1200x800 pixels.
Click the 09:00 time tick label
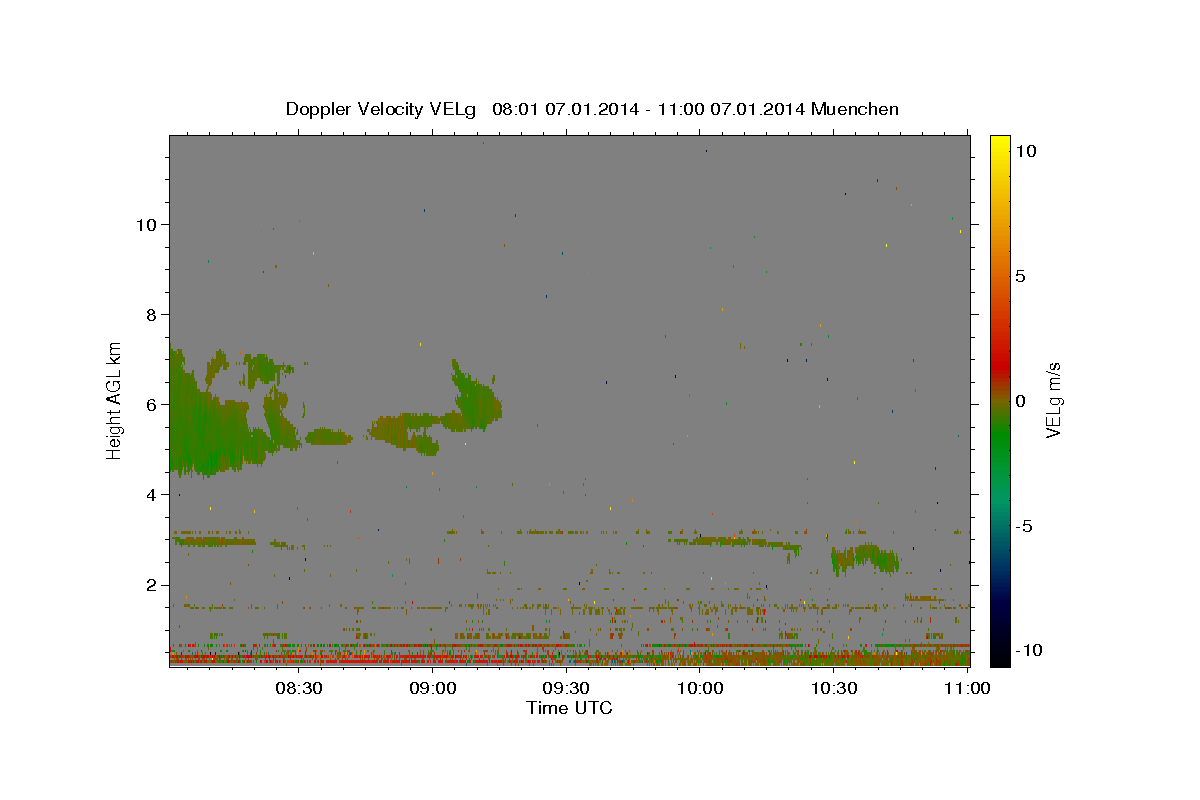pyautogui.click(x=432, y=688)
